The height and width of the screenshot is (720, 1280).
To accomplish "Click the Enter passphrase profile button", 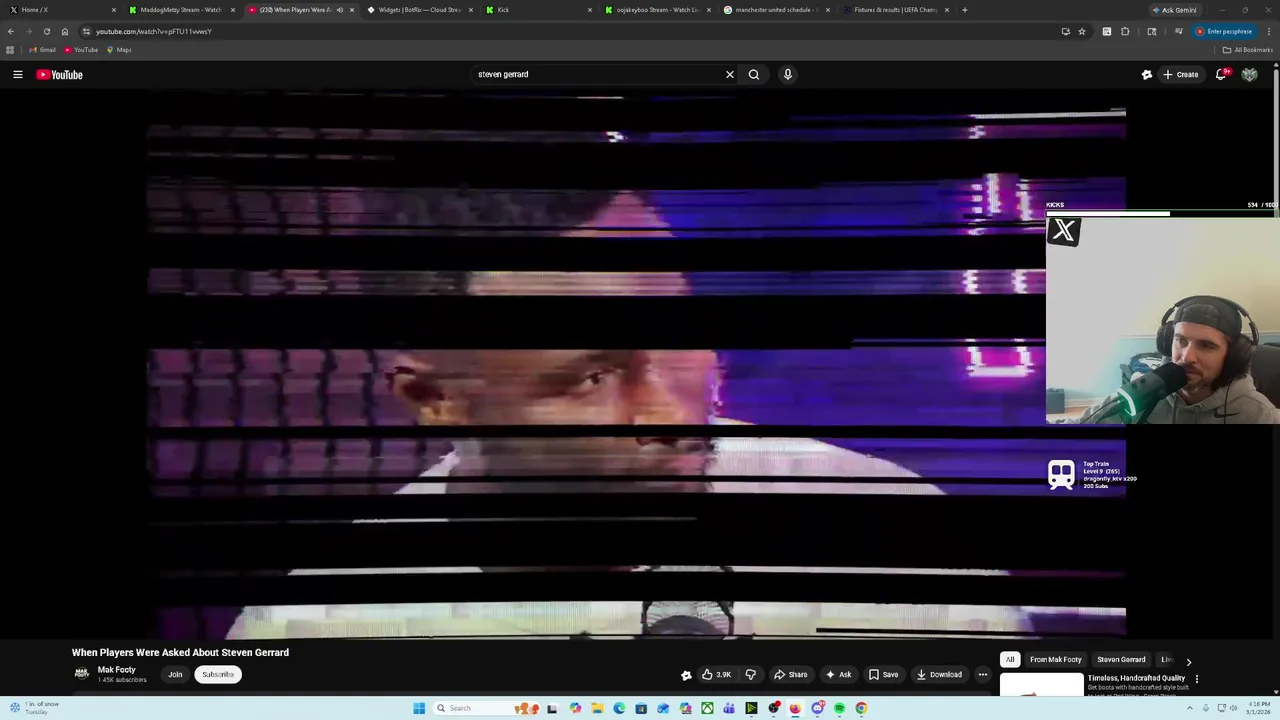I will (1224, 31).
